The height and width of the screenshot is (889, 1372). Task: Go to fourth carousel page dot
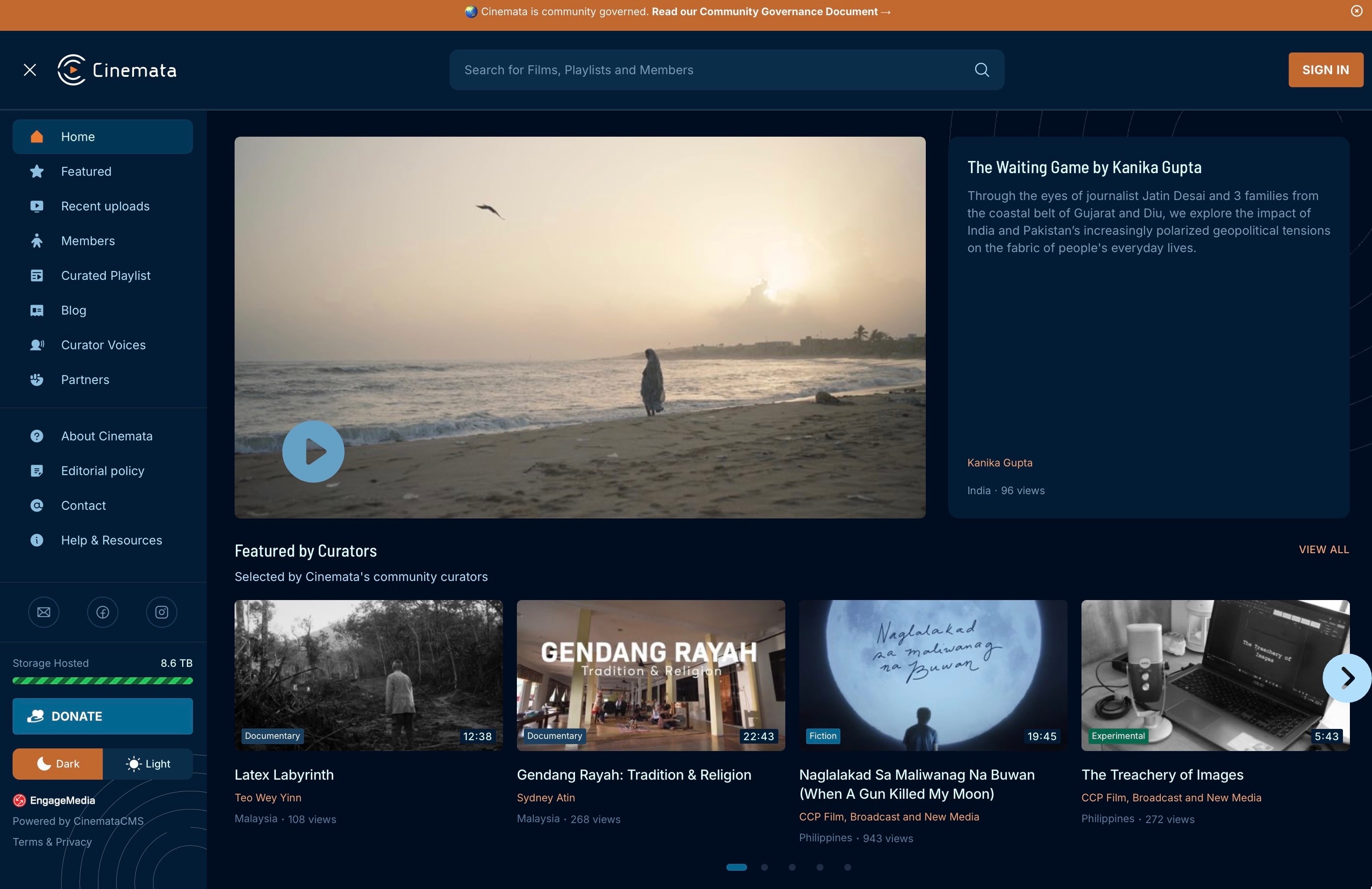coord(820,867)
